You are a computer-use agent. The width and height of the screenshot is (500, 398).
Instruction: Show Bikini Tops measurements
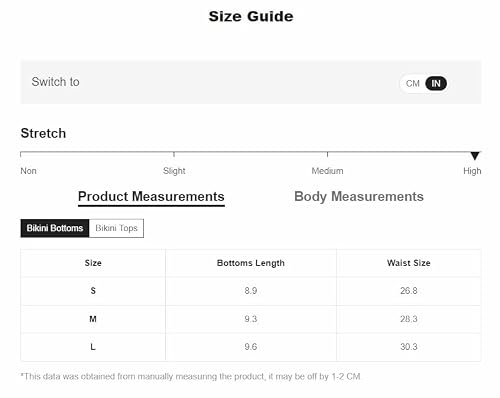tap(116, 228)
